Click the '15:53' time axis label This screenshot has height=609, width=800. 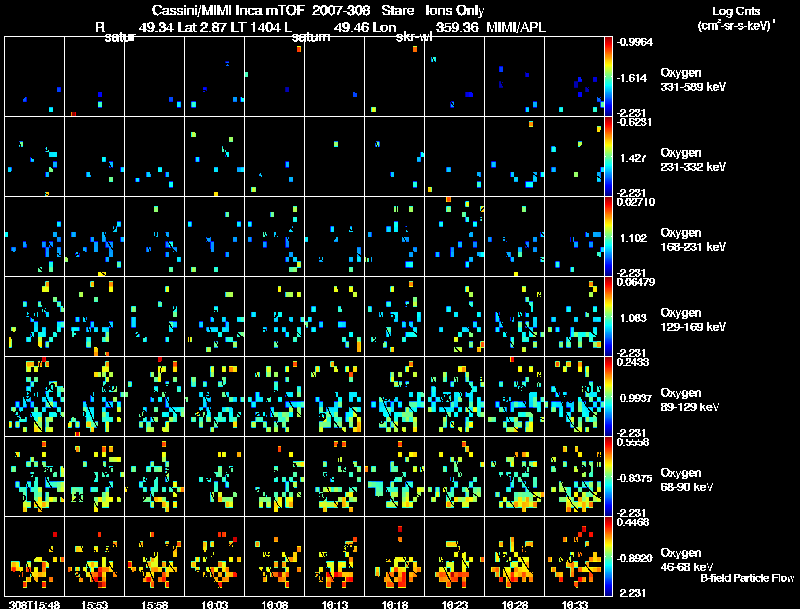point(94,604)
